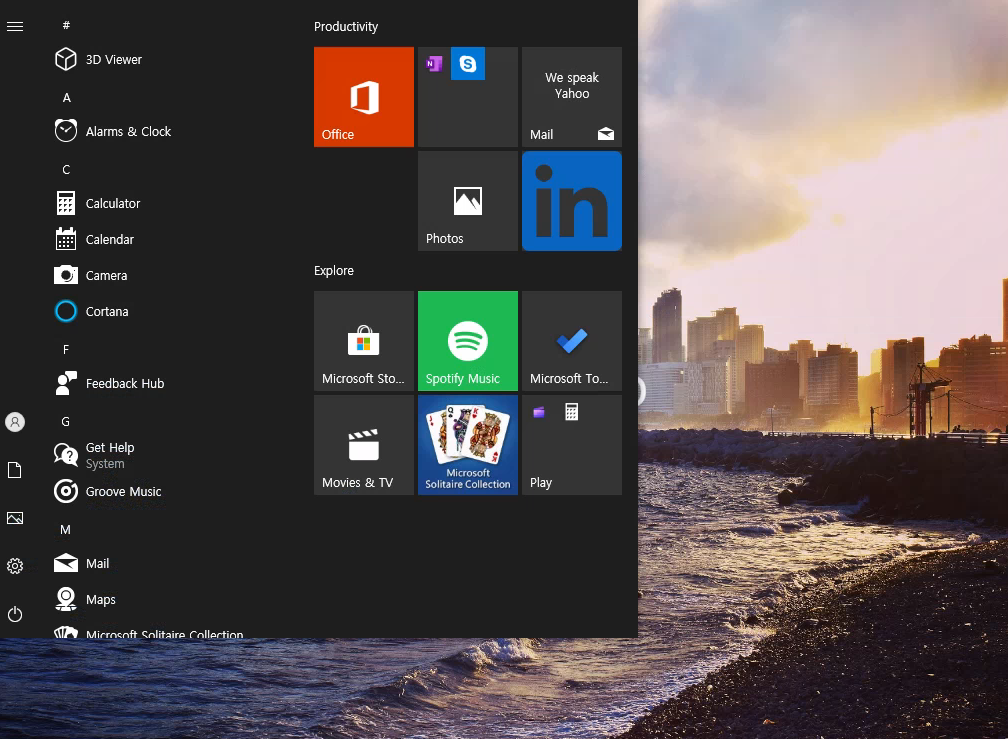Image resolution: width=1008 pixels, height=739 pixels.
Task: Open the Photos tile
Action: point(468,201)
